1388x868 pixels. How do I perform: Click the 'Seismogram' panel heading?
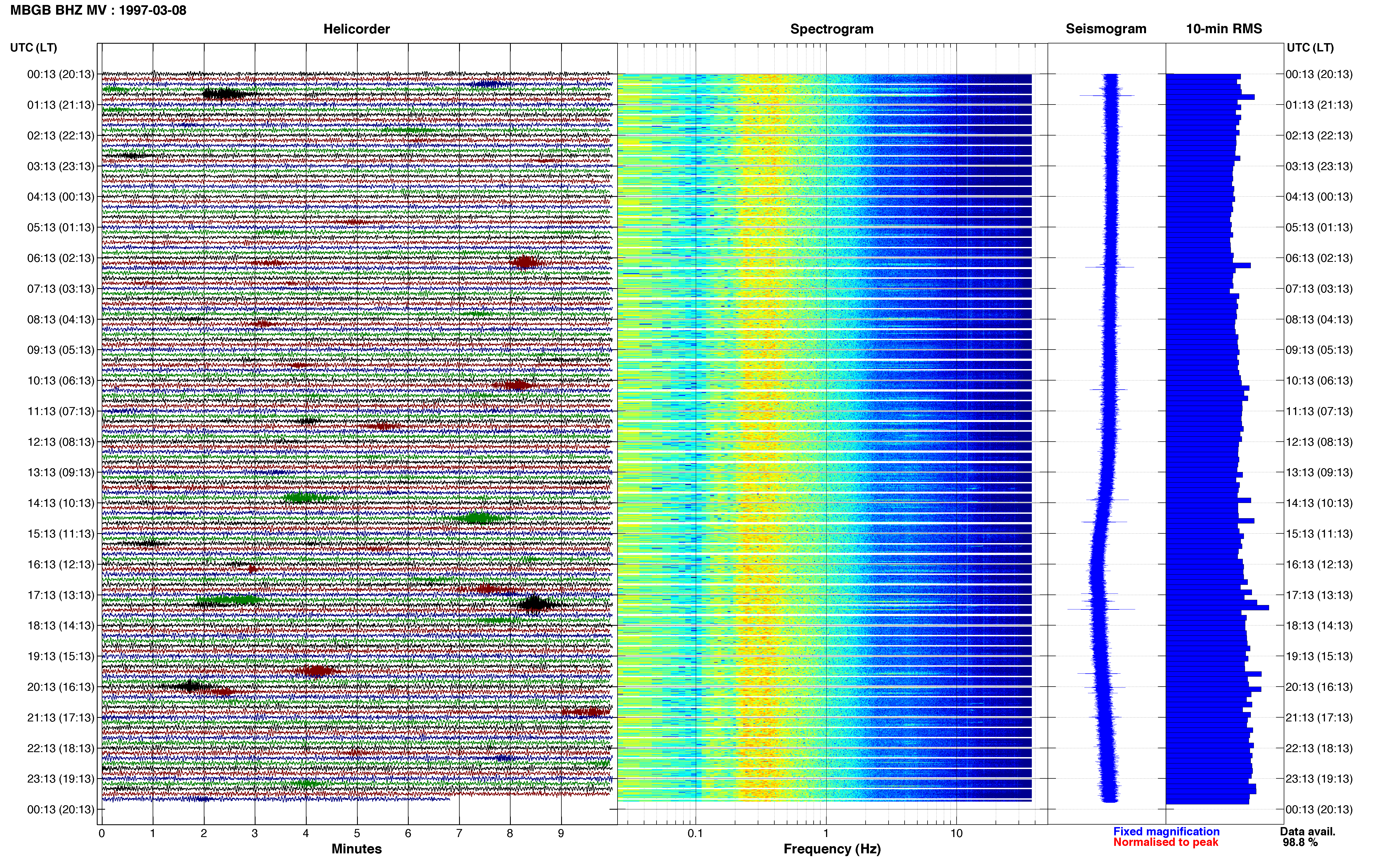tap(1106, 29)
